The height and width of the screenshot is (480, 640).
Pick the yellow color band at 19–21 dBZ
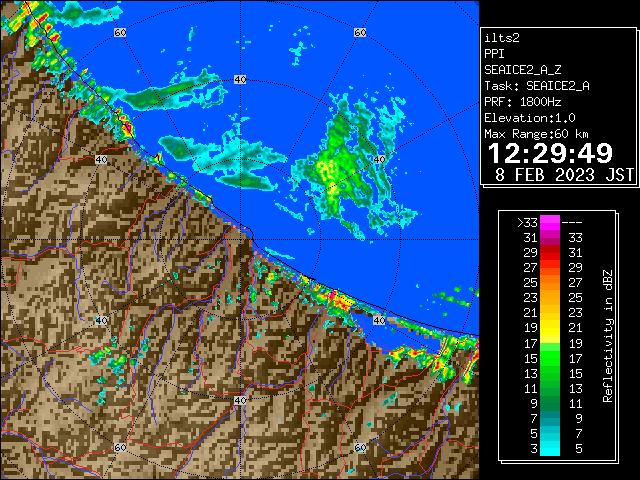point(550,328)
